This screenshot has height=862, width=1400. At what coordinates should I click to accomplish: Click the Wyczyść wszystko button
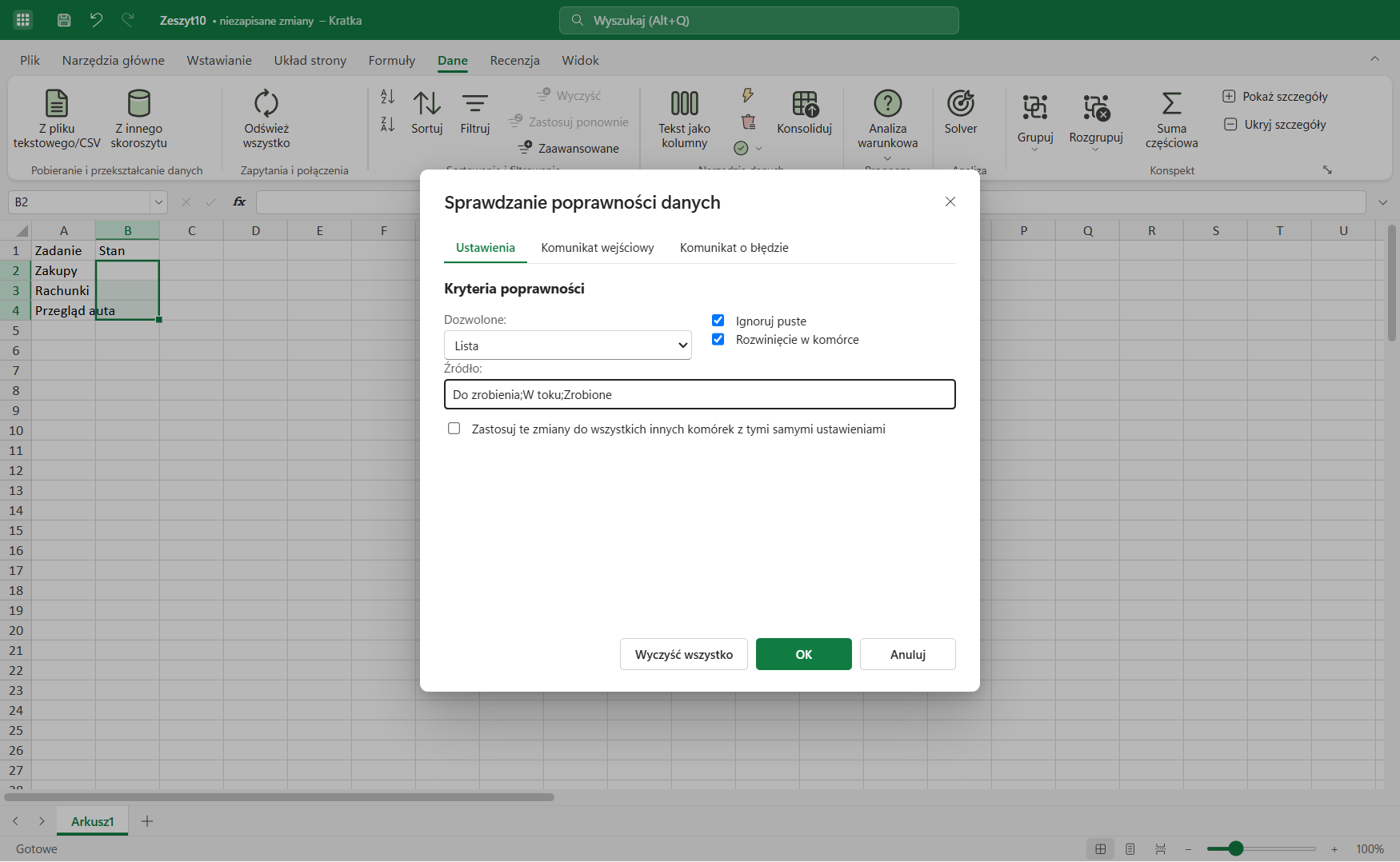coord(684,654)
